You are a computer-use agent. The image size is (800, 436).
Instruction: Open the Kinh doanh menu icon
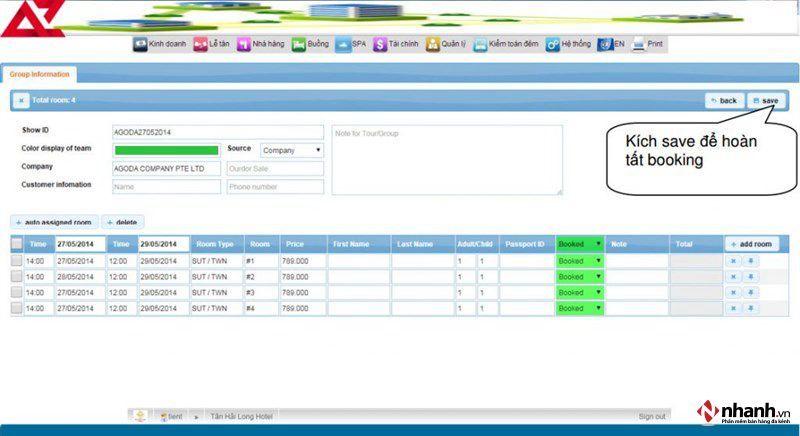pyautogui.click(x=140, y=44)
